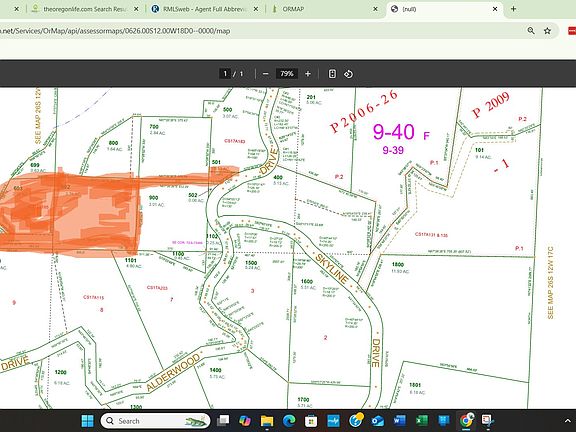Click the red extension icon in Chrome toolbar
This screenshot has height=432, width=576.
(x=572, y=31)
